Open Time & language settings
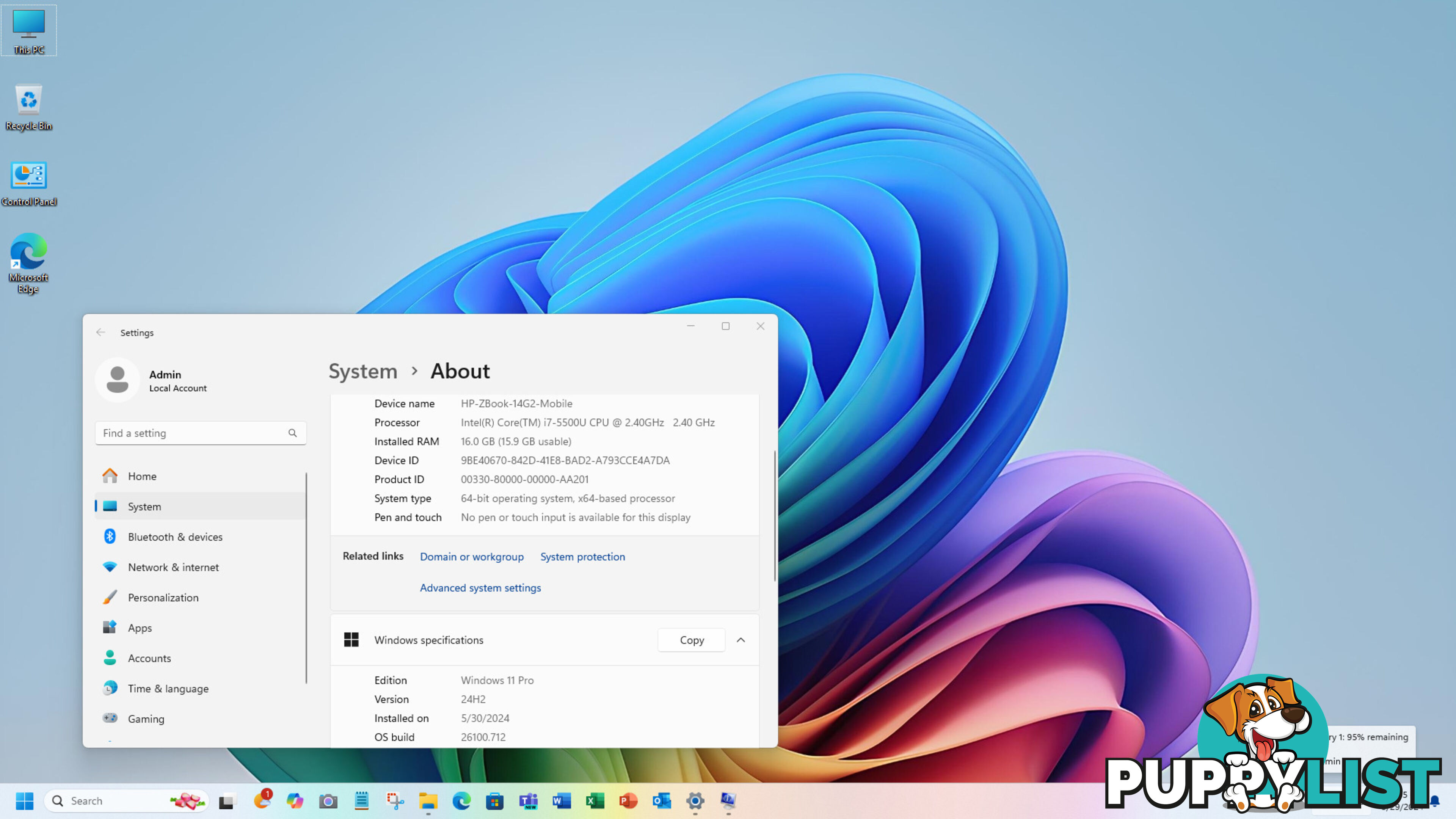This screenshot has height=819, width=1456. click(x=200, y=689)
